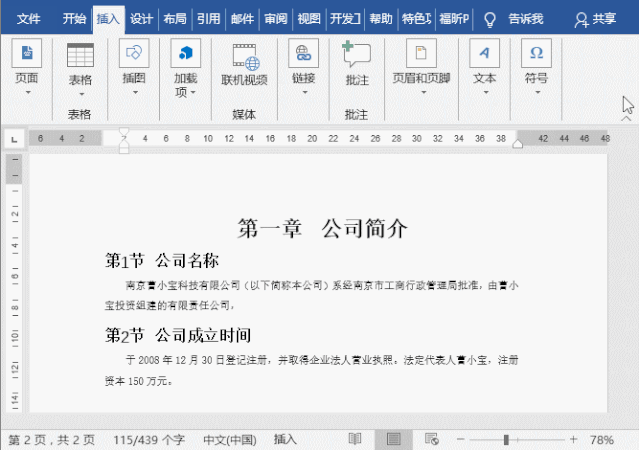
Task: Click the vertical ruler on the left
Action: pyautogui.click(x=15, y=283)
